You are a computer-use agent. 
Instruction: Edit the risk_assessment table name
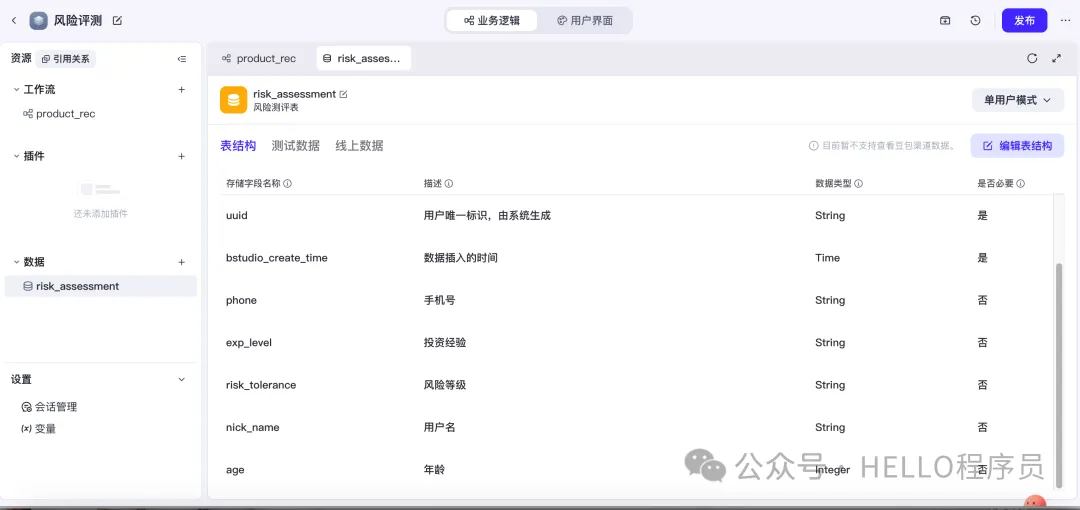pyautogui.click(x=344, y=94)
